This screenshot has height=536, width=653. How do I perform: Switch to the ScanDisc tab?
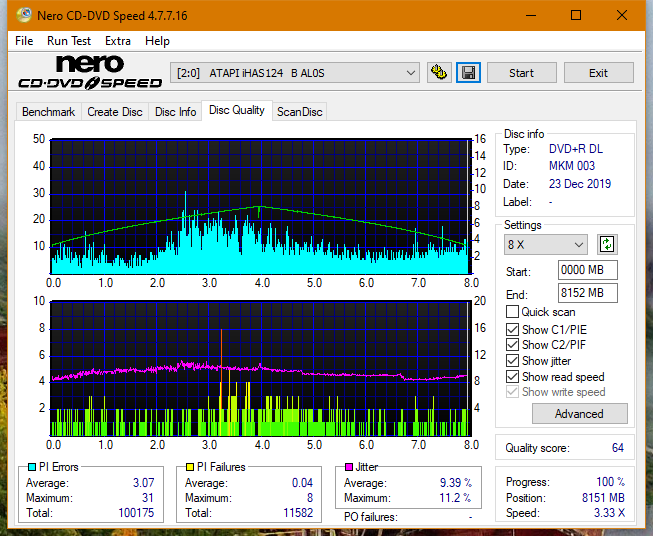[x=300, y=112]
